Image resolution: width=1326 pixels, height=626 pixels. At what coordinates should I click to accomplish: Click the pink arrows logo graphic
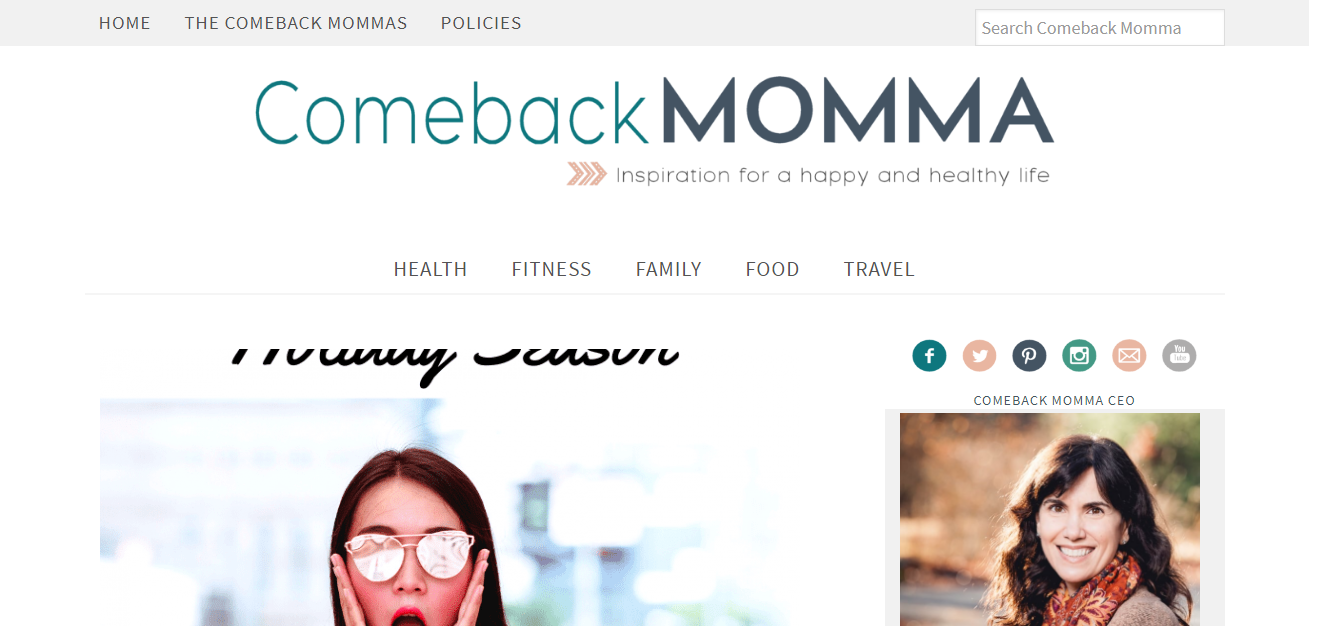[x=587, y=174]
